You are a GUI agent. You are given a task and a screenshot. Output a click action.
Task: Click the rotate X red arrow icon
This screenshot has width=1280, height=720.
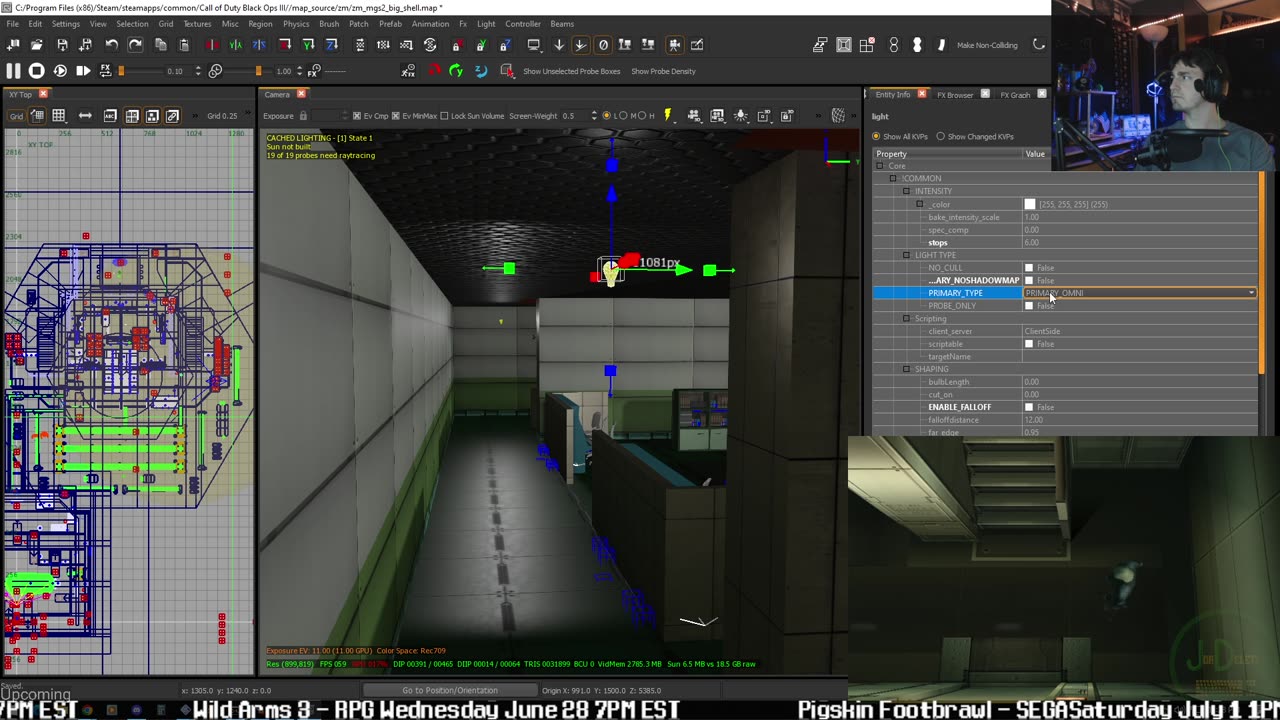pyautogui.click(x=433, y=71)
